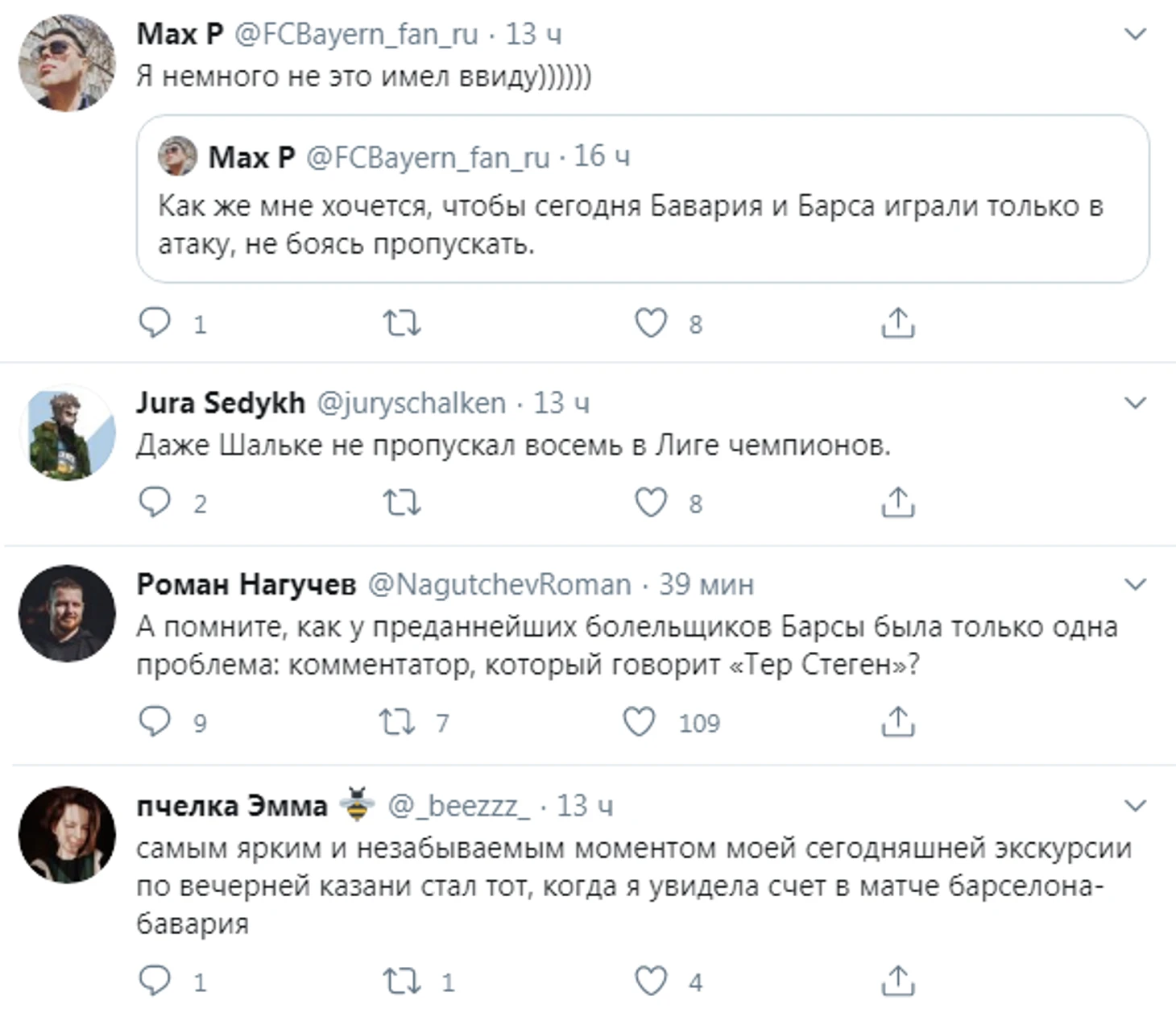Visit the @NagutchevRoman profile handle
This screenshot has height=1021, width=1176.
499,584
